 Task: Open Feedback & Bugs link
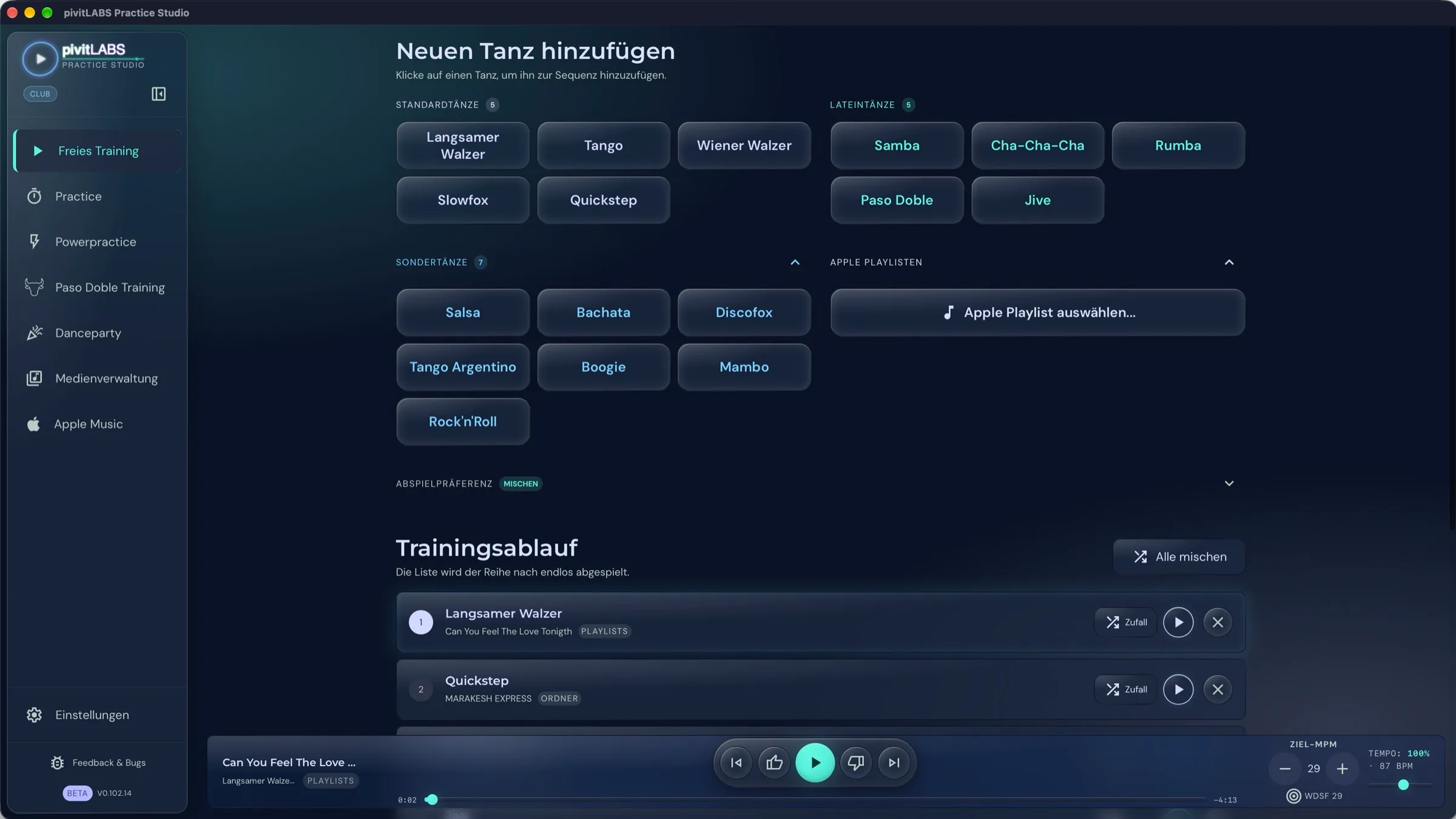click(98, 763)
